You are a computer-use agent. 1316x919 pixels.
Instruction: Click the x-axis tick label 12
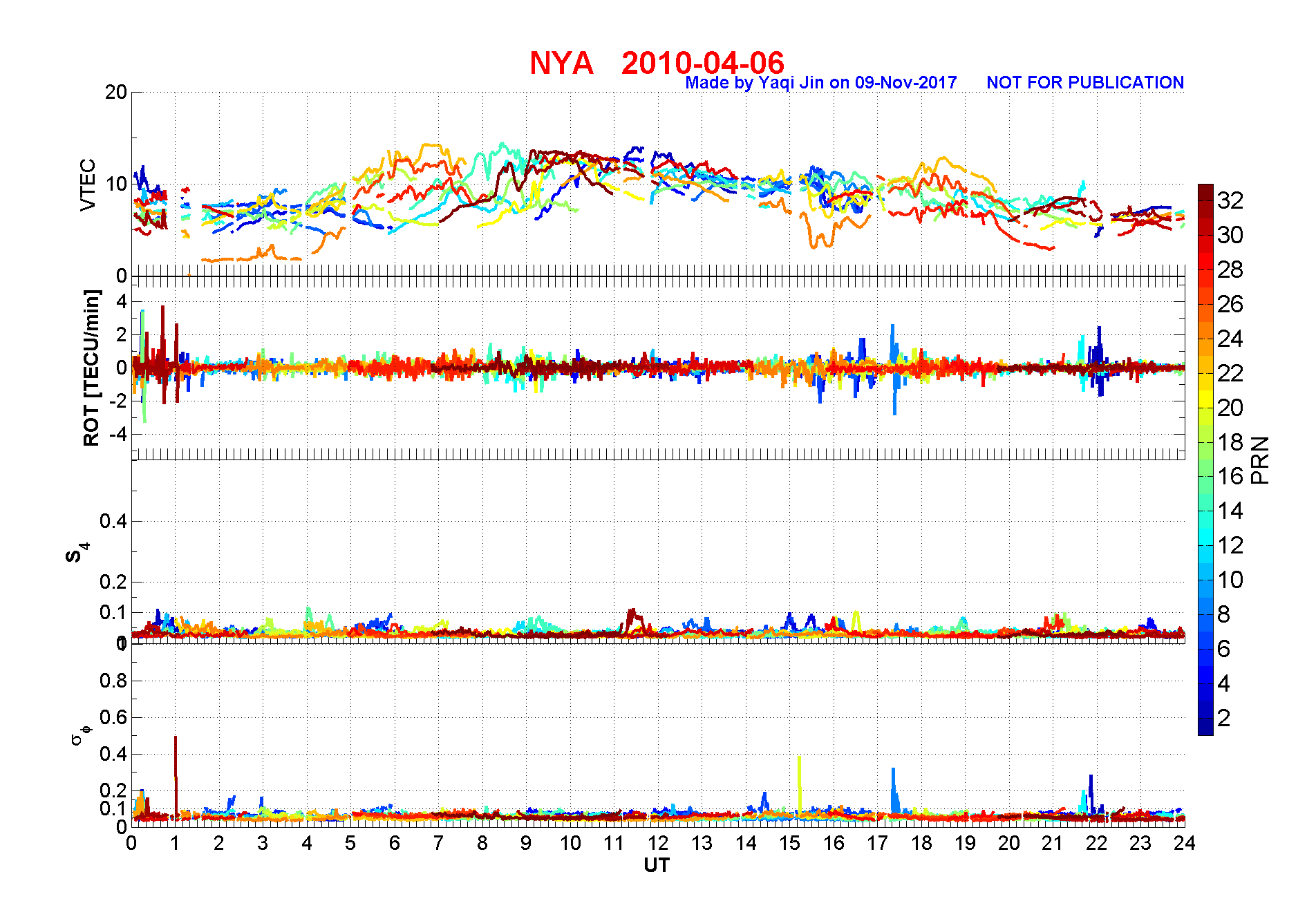point(658,843)
